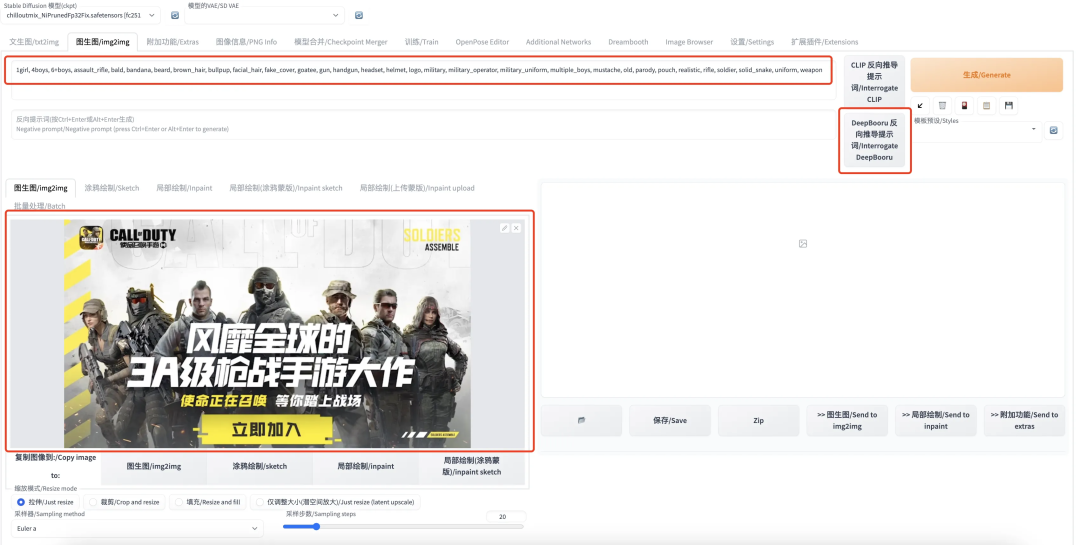This screenshot has height=545, width=1080.
Task: Click the orange Generate button
Action: [986, 74]
